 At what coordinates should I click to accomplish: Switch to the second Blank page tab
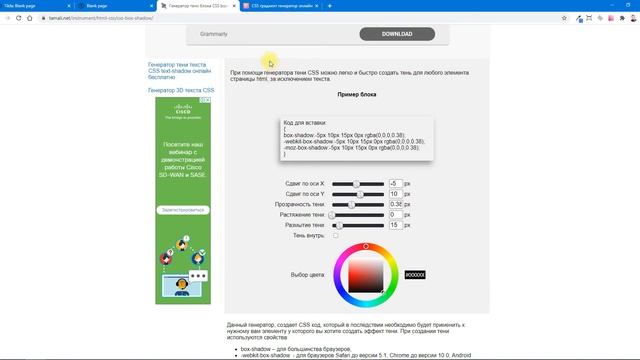pyautogui.click(x=116, y=6)
